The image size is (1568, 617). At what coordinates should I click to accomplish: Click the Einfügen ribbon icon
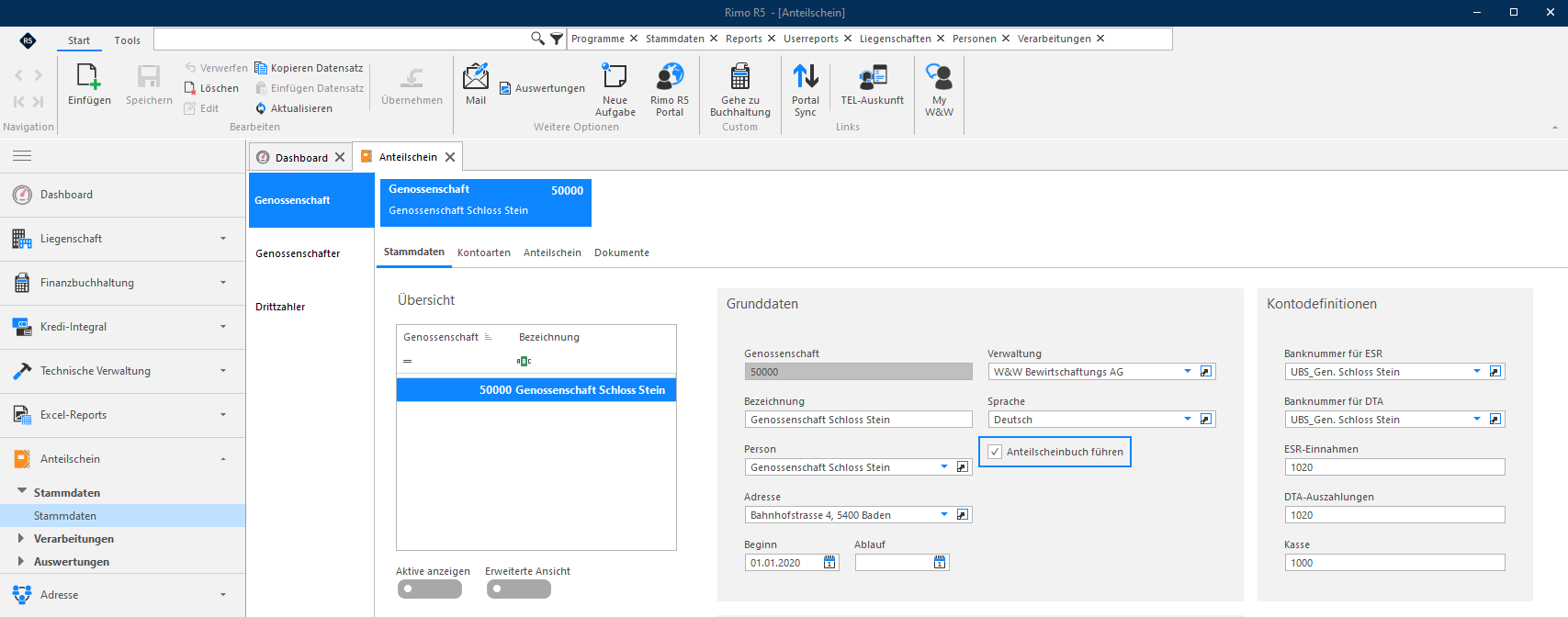click(x=89, y=76)
